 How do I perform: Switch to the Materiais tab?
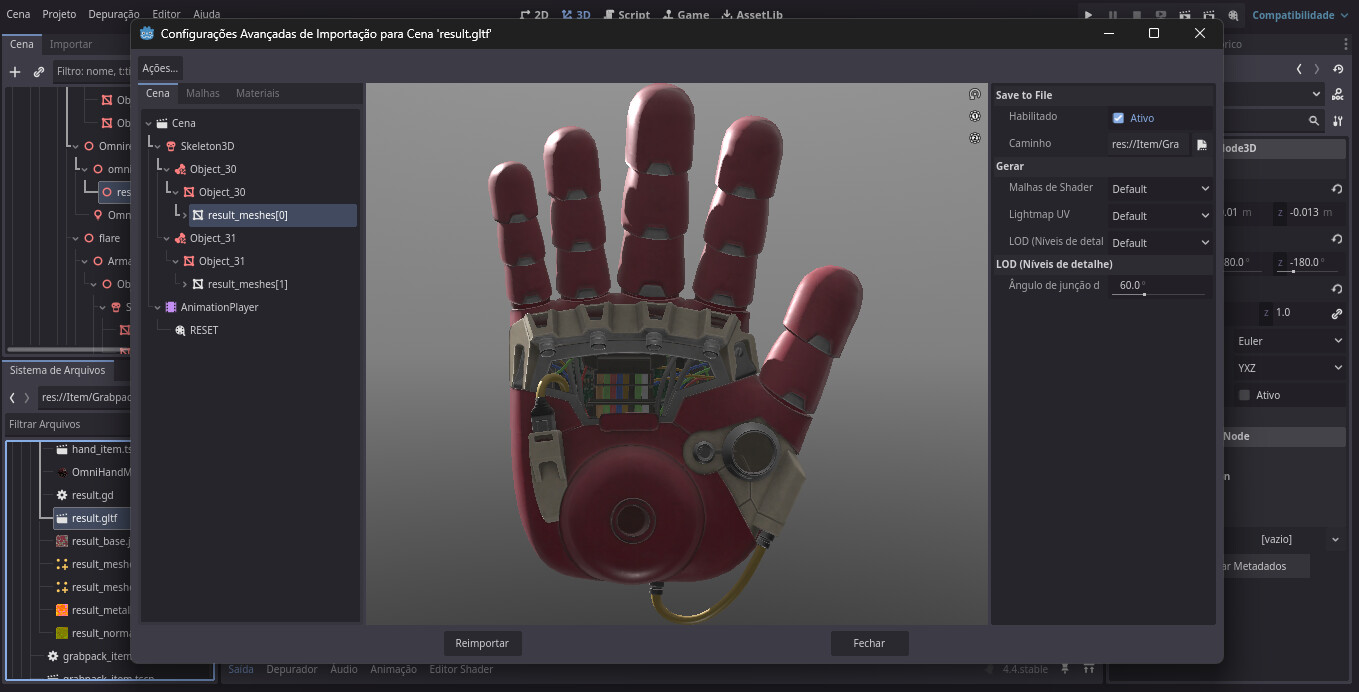coord(258,93)
